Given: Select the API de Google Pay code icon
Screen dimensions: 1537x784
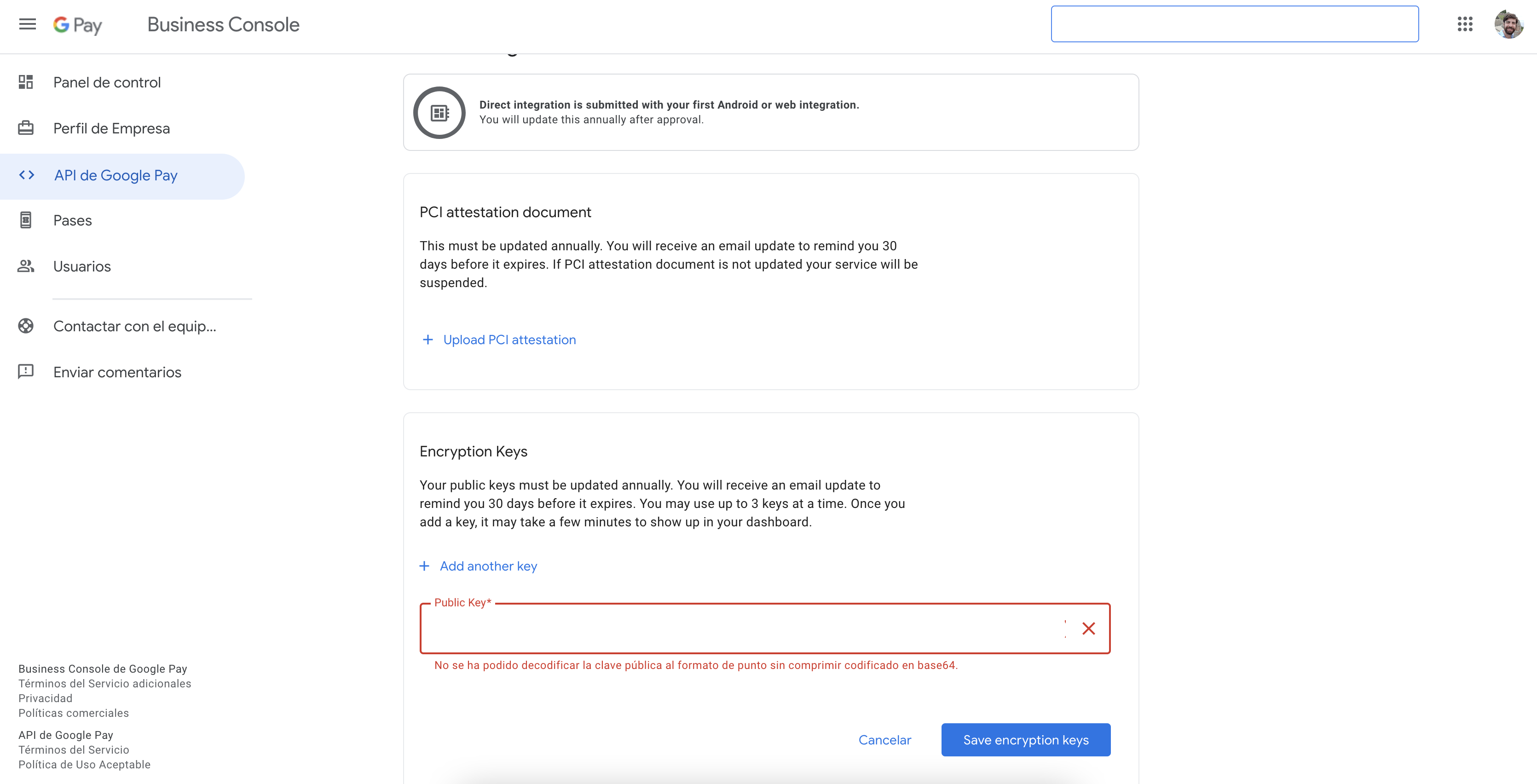Looking at the screenshot, I should pos(26,175).
